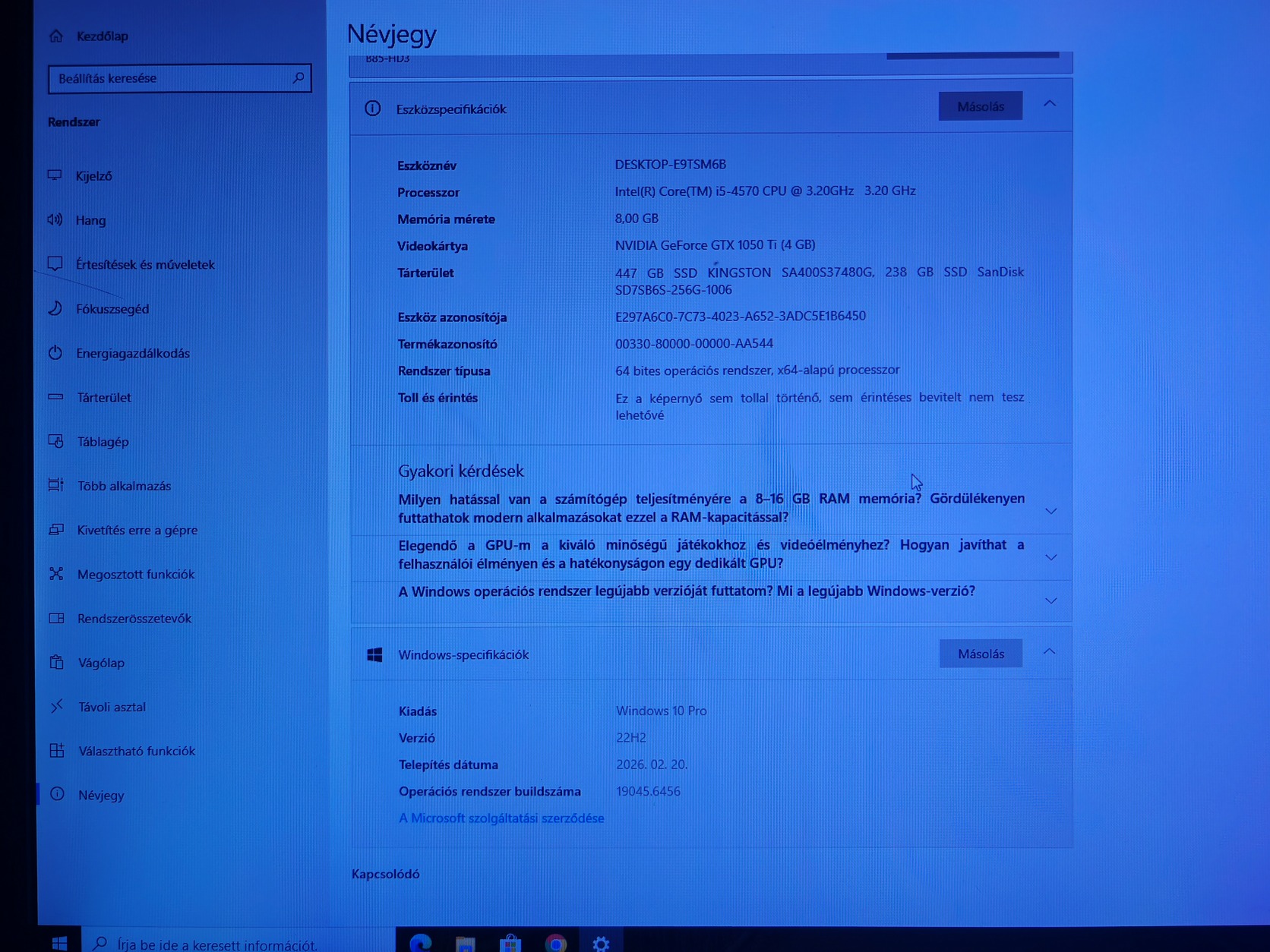This screenshot has width=1270, height=952.
Task: Click the Eszközspecifikációk info icon
Action: tap(372, 109)
